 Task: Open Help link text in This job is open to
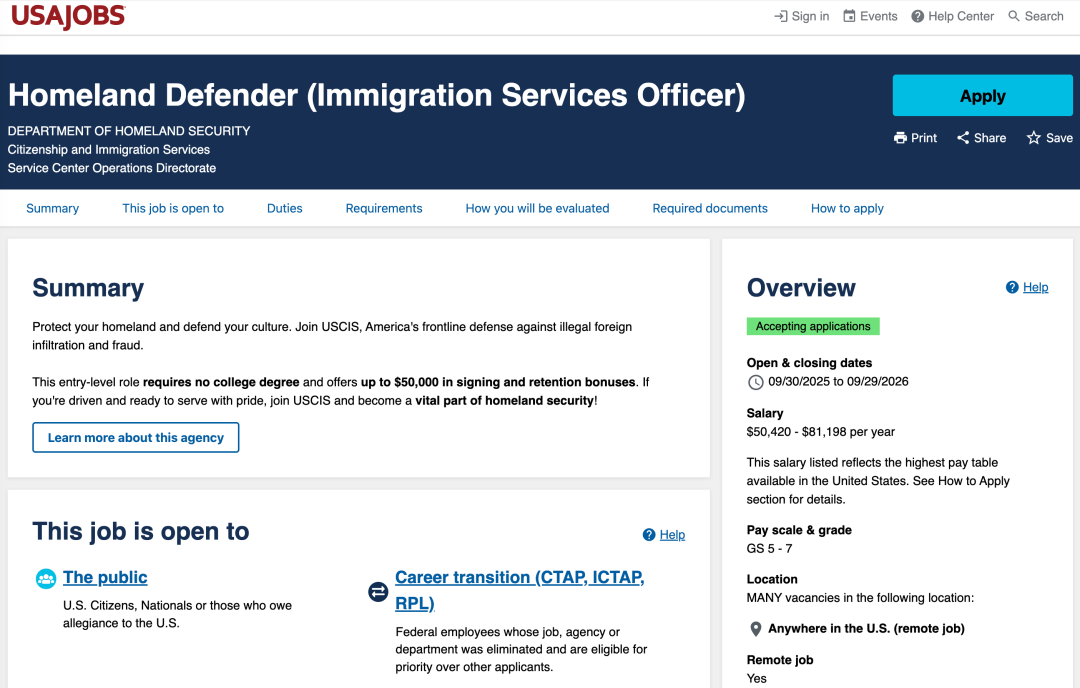(x=672, y=534)
